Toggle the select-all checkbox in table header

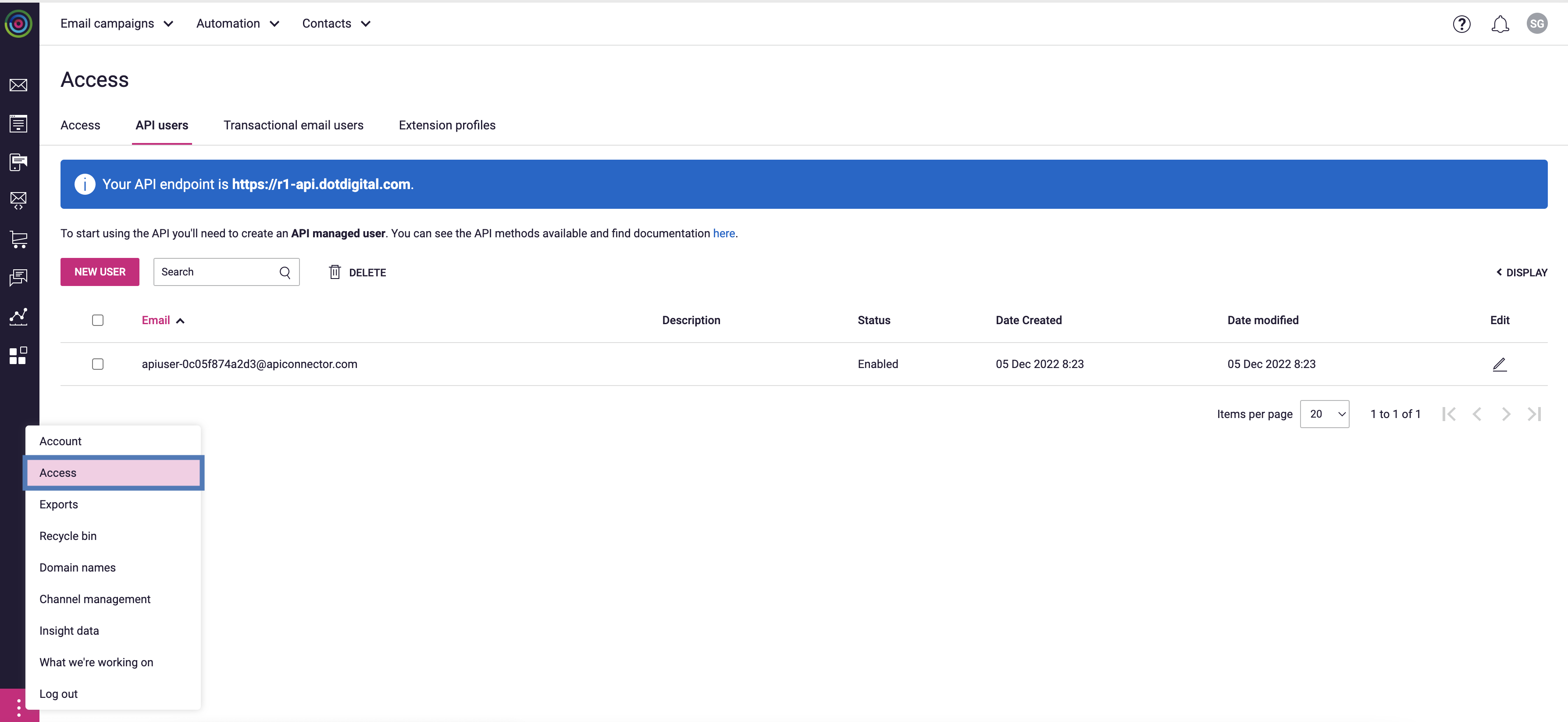point(97,320)
